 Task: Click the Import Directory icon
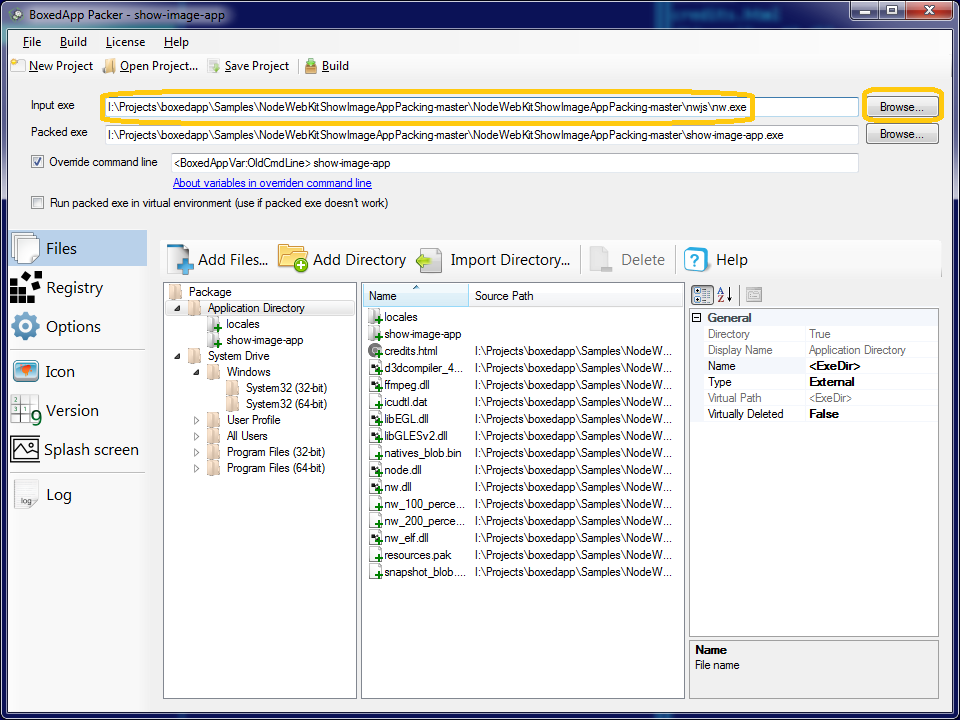pos(429,259)
